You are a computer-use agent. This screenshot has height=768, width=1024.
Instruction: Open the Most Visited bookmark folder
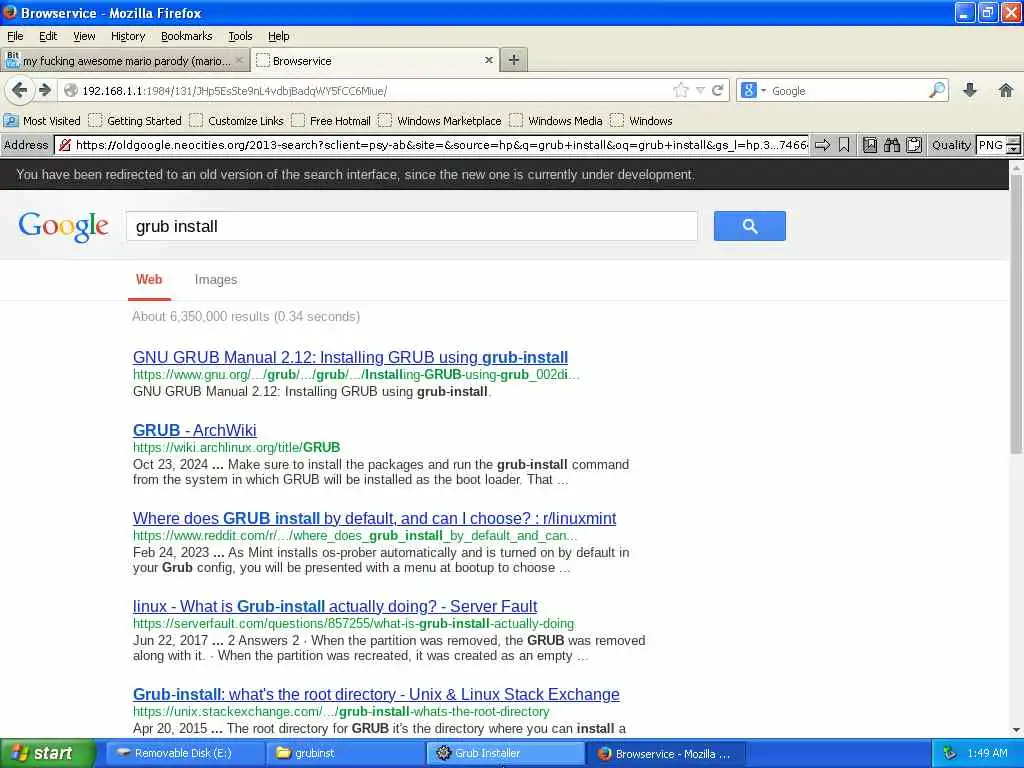pyautogui.click(x=42, y=121)
